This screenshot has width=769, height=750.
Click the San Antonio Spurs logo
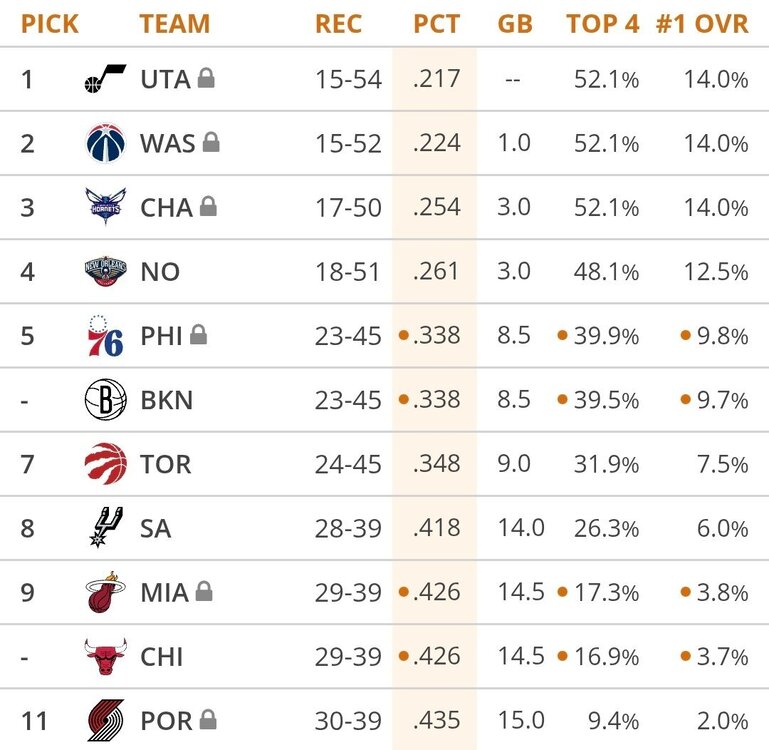(105, 528)
